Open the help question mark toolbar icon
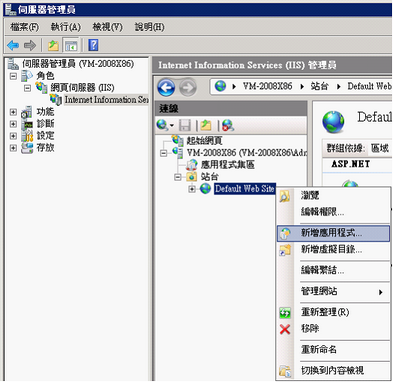393x382 pixels. 93,45
